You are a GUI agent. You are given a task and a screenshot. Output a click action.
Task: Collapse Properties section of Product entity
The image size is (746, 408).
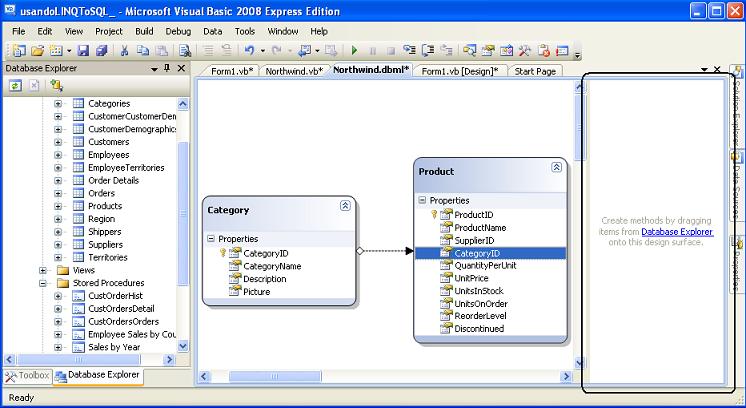(422, 200)
